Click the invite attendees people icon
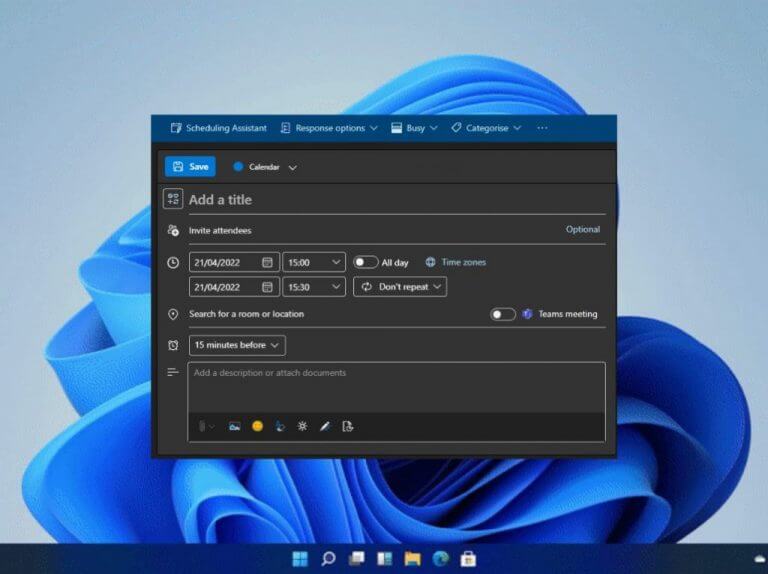Viewport: 768px width, 574px height. click(x=173, y=230)
